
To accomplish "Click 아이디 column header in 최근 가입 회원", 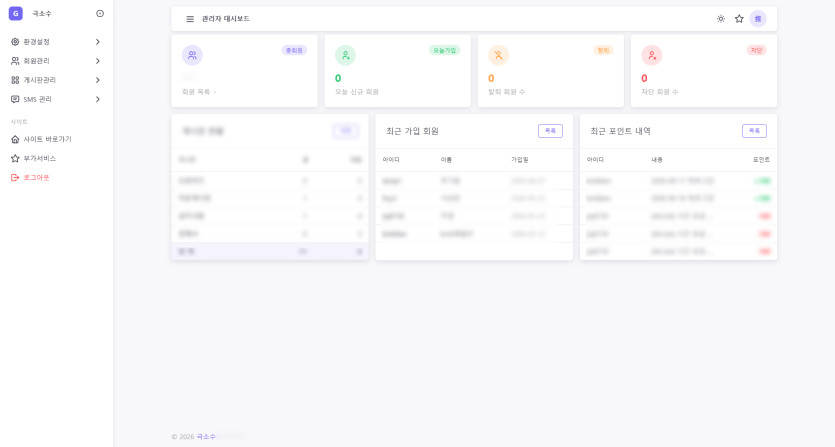I will (x=391, y=160).
